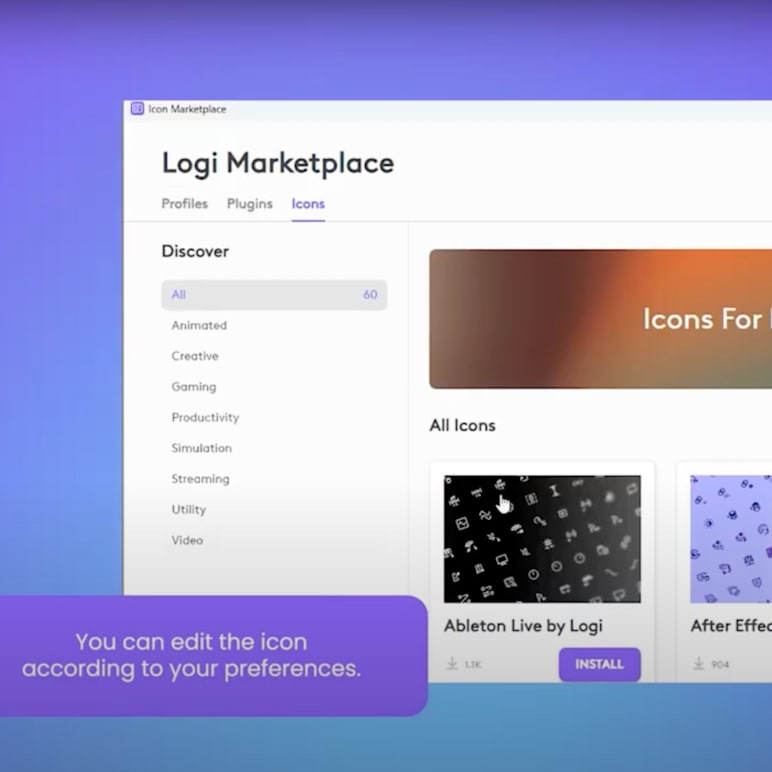Open the Simulation category
Image resolution: width=772 pixels, height=772 pixels.
tap(201, 448)
